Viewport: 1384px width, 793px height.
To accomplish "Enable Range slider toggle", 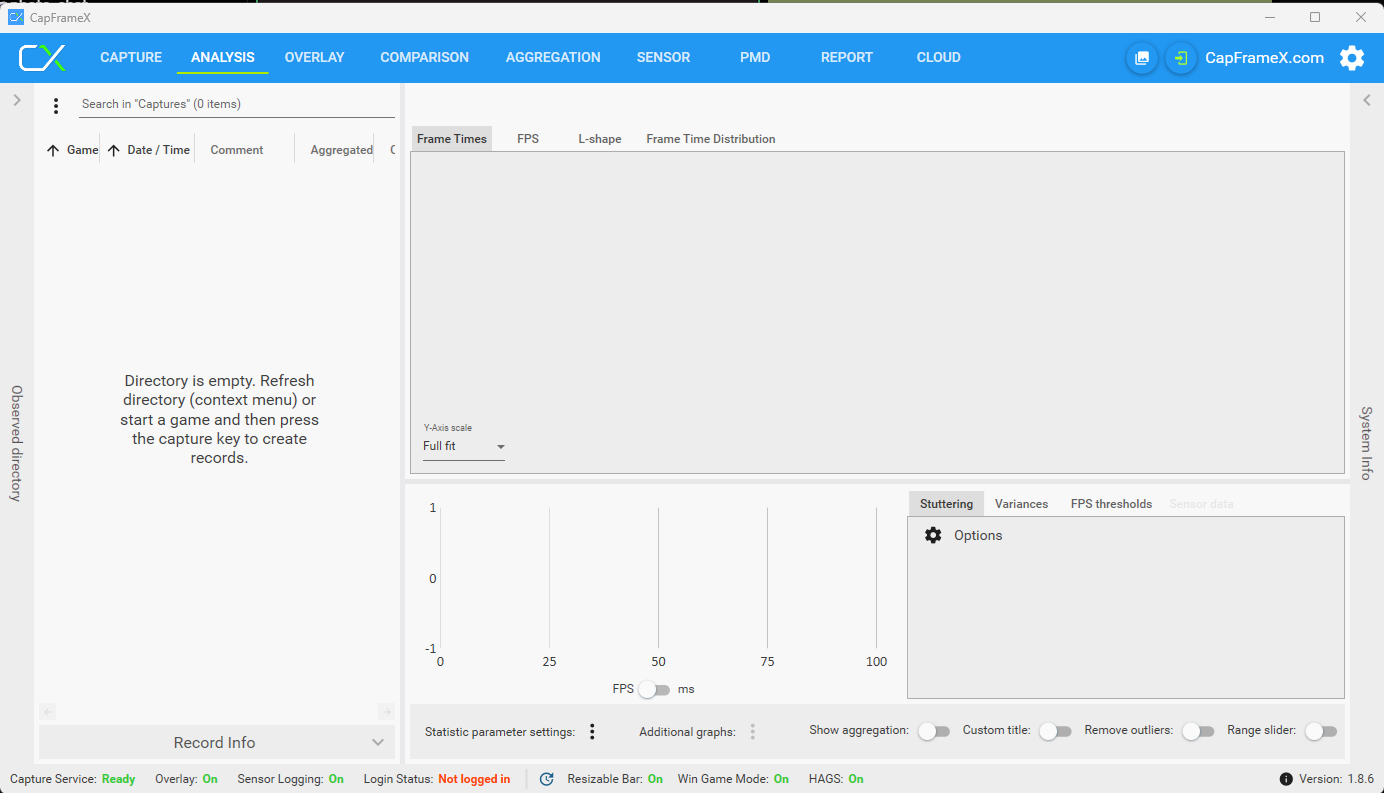I will [x=1321, y=731].
